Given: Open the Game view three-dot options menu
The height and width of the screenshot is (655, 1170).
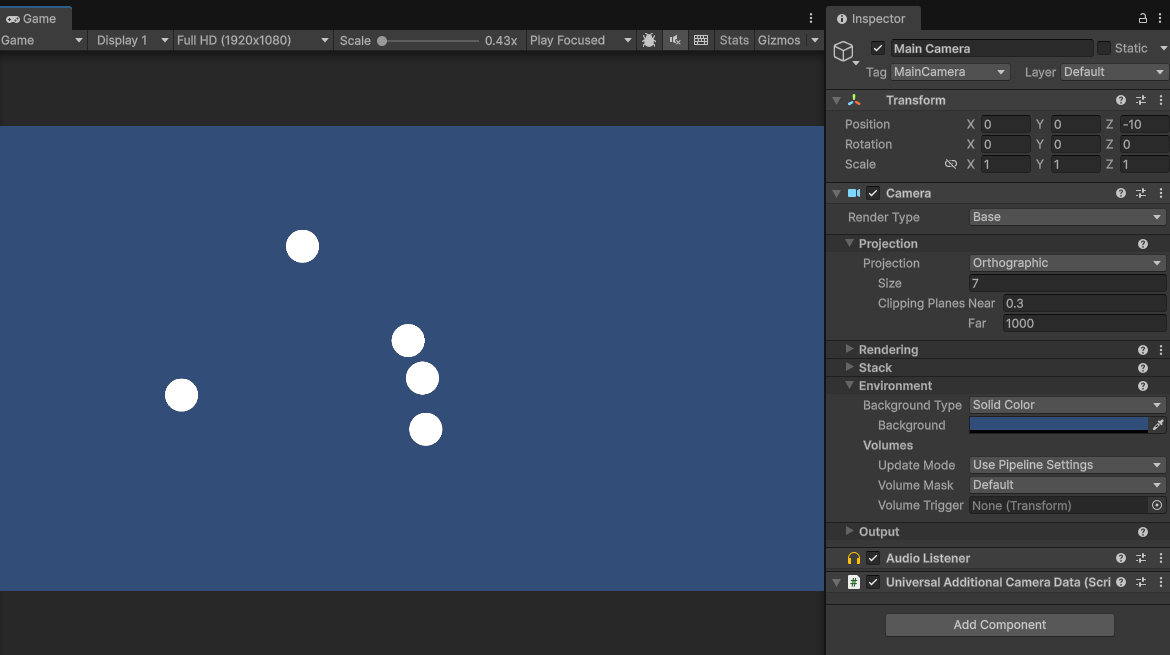Looking at the screenshot, I should (811, 19).
